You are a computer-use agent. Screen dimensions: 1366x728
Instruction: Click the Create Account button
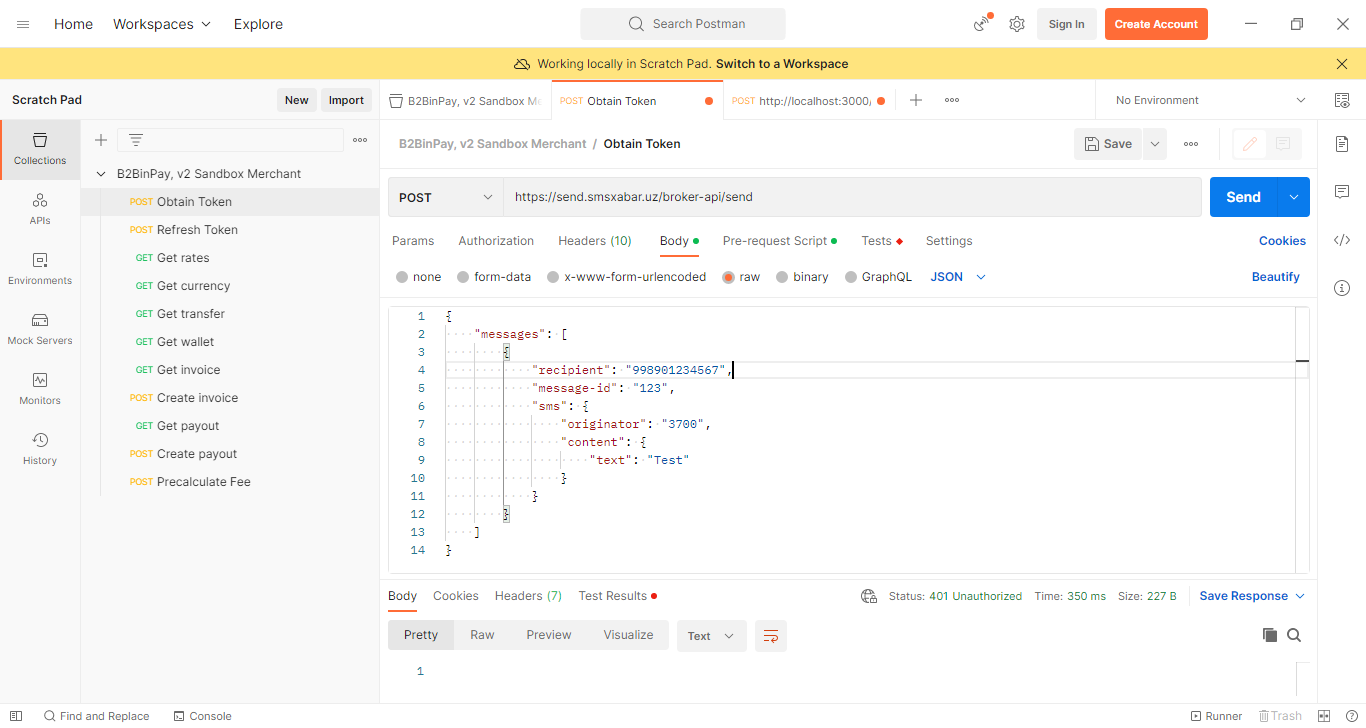(1156, 24)
